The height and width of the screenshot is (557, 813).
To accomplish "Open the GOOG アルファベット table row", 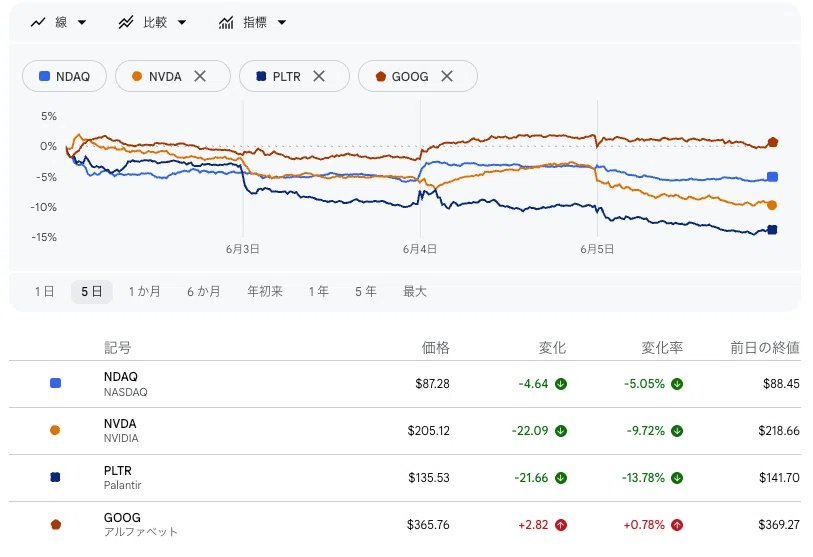I will 405,525.
